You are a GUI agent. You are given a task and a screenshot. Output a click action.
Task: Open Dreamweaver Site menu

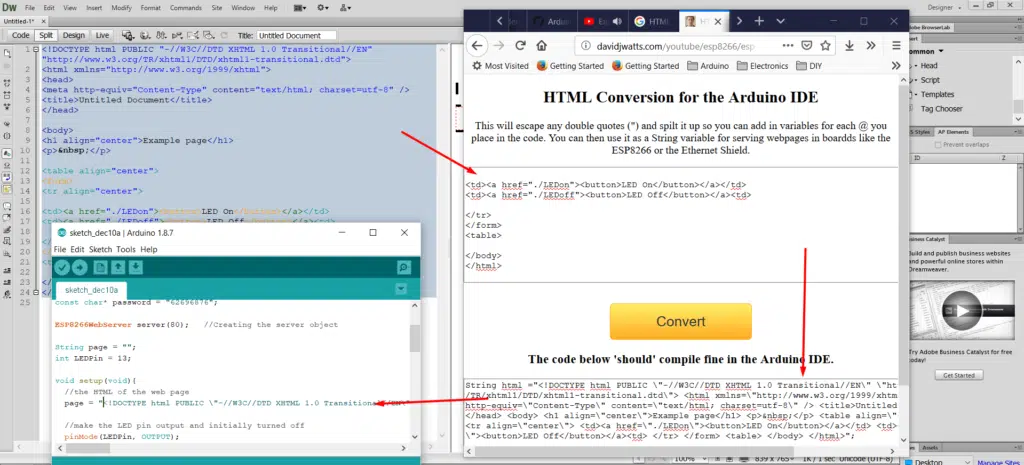(x=217, y=8)
